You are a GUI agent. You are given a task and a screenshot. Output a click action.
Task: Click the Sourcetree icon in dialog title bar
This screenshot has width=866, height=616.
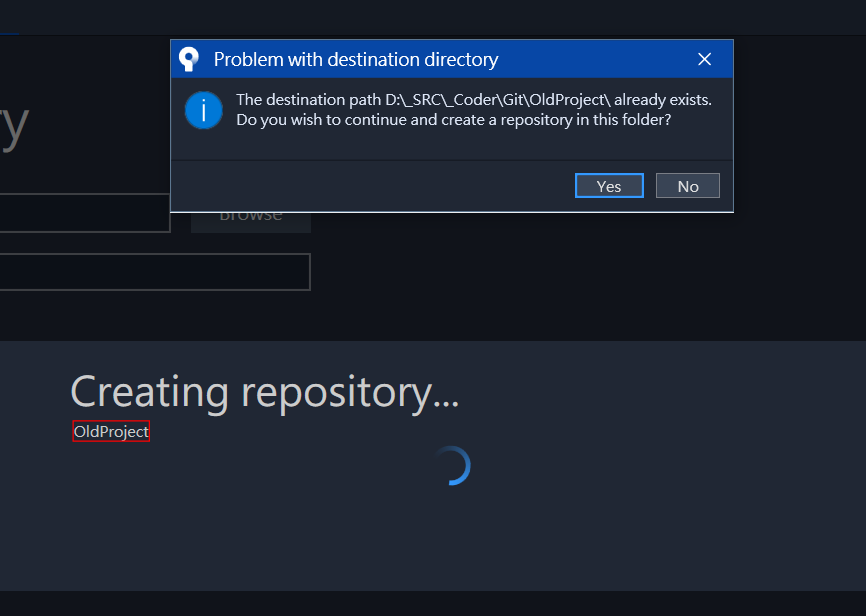[189, 60]
